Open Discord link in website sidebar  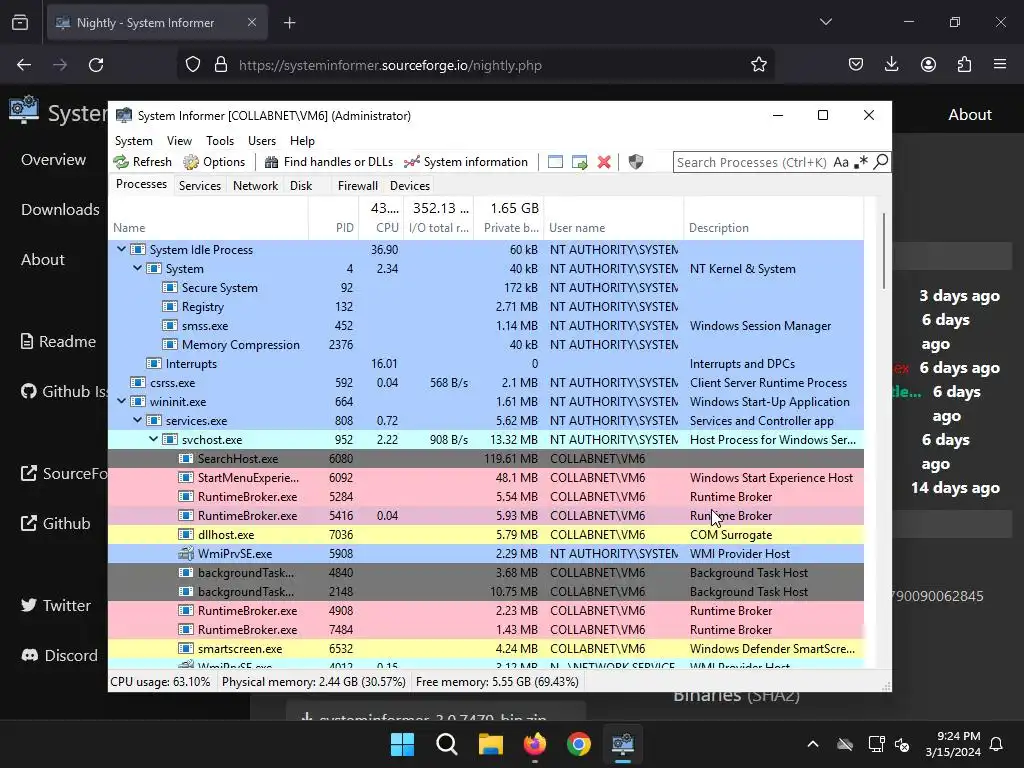59,656
